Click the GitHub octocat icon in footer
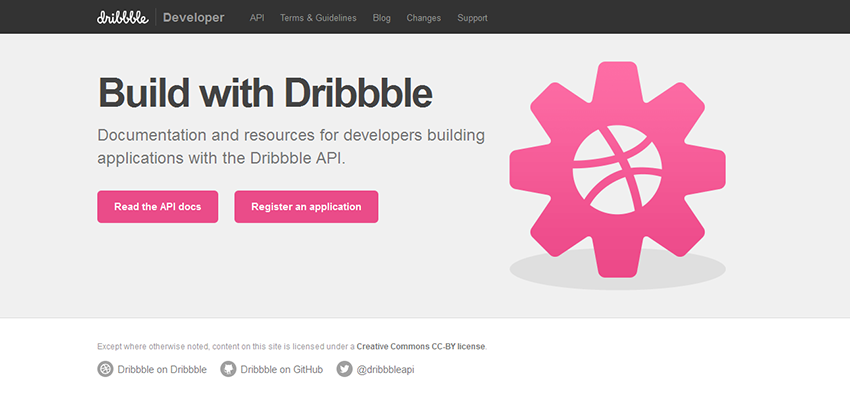This screenshot has width=850, height=400. [228, 370]
